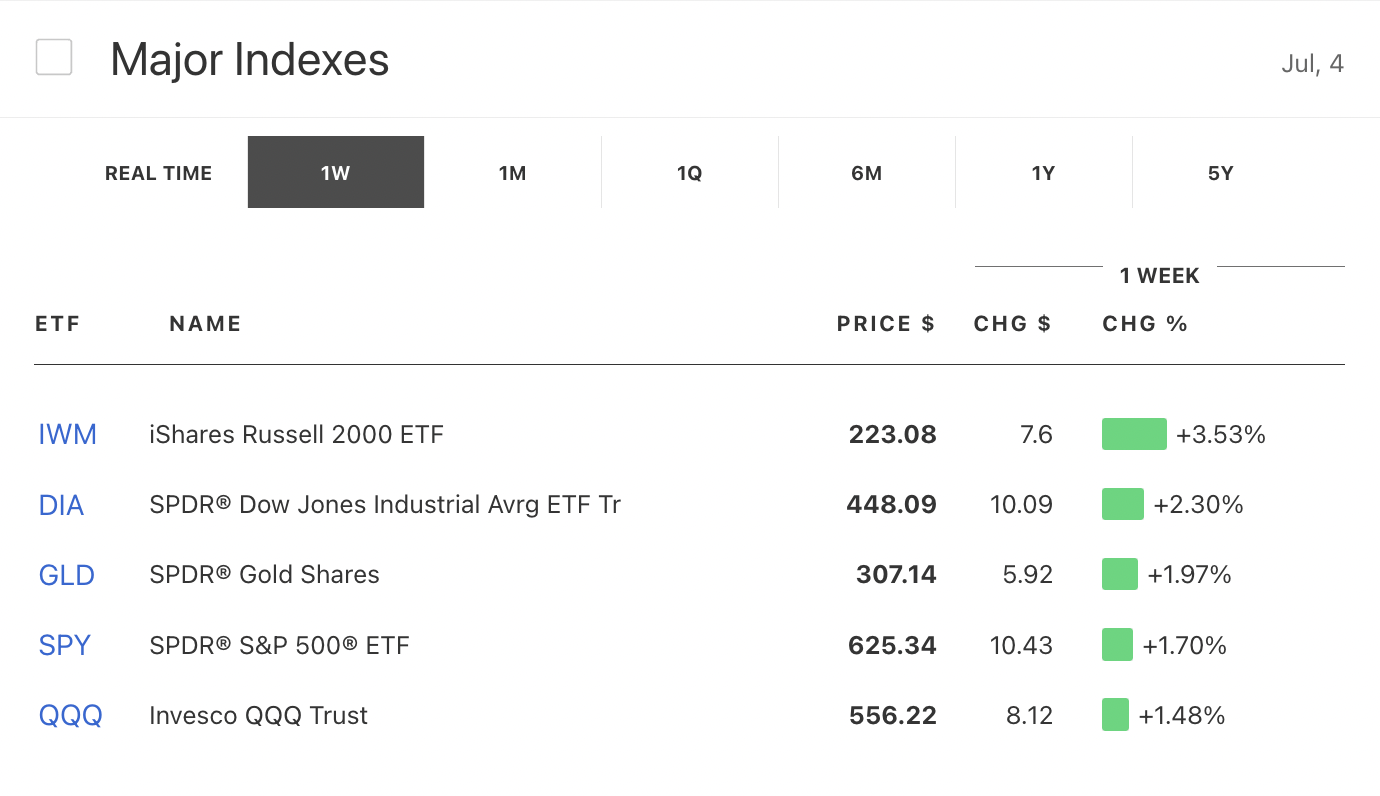Select the 1W time range tab
The height and width of the screenshot is (796, 1380).
(x=336, y=172)
